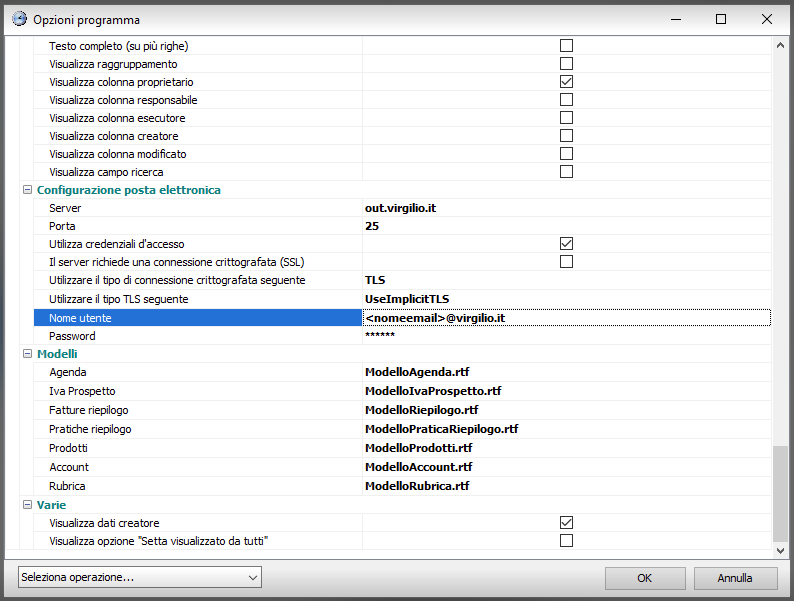Uncheck Visualizza dati creatore
The image size is (794, 601).
pos(566,523)
